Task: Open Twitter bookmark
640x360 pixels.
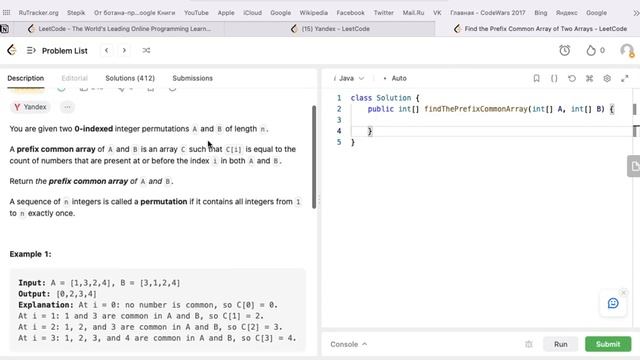Action: click(x=383, y=13)
